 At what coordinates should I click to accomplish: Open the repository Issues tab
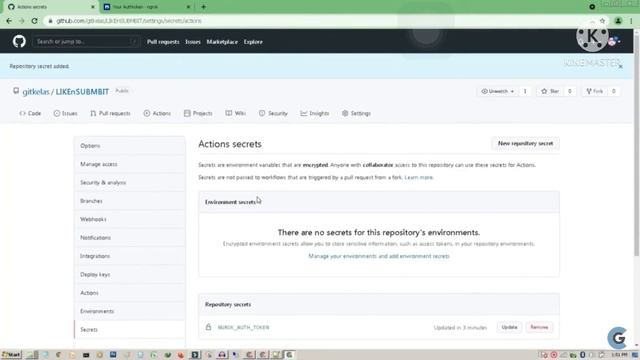(65, 113)
